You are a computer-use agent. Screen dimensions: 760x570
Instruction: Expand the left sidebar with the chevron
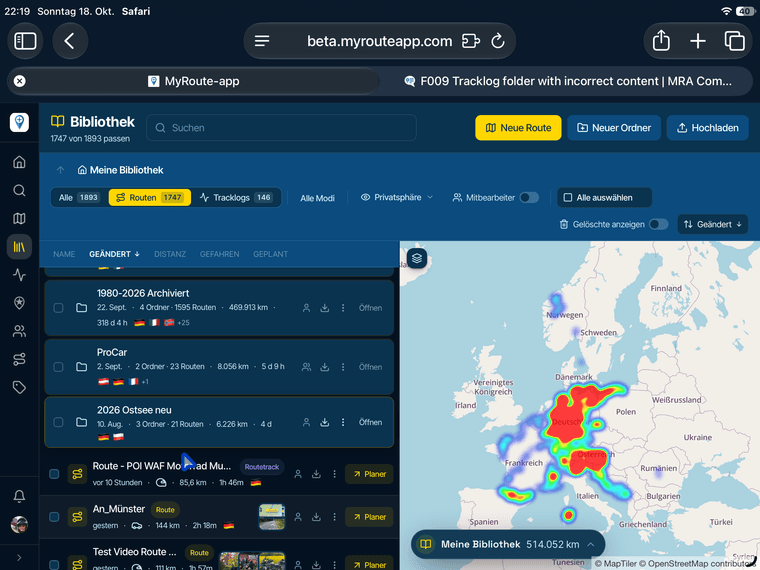pos(19,557)
